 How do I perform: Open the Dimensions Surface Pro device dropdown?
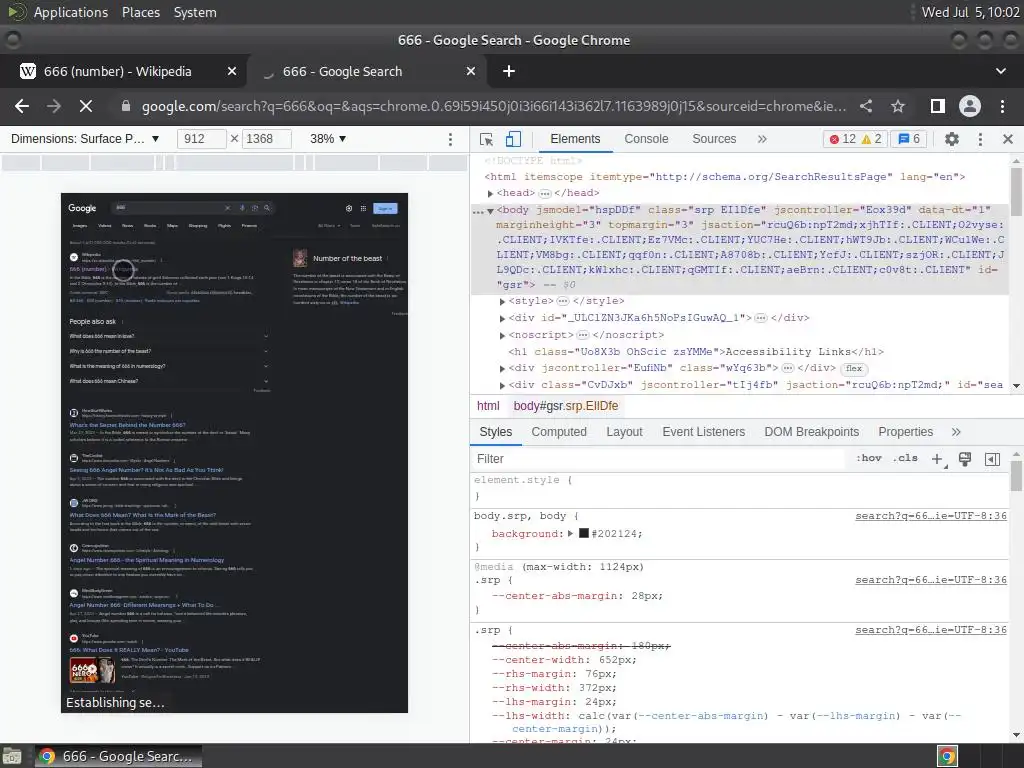[x=85, y=138]
